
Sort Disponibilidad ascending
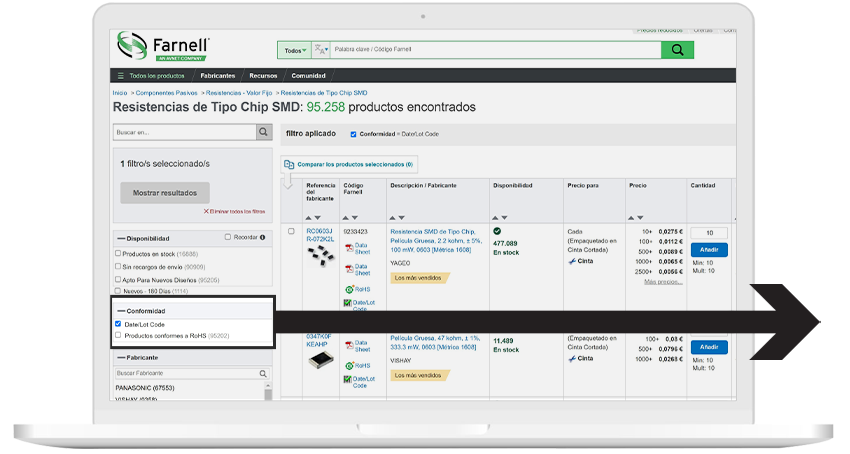click(x=495, y=218)
